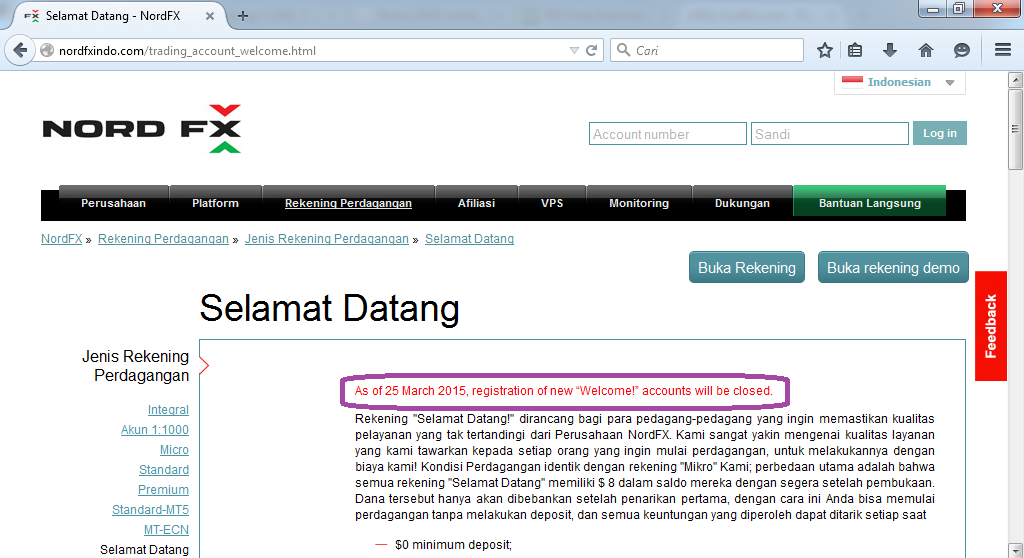Open the Afiliasi menu
Image resolution: width=1024 pixels, height=558 pixels.
(x=476, y=203)
